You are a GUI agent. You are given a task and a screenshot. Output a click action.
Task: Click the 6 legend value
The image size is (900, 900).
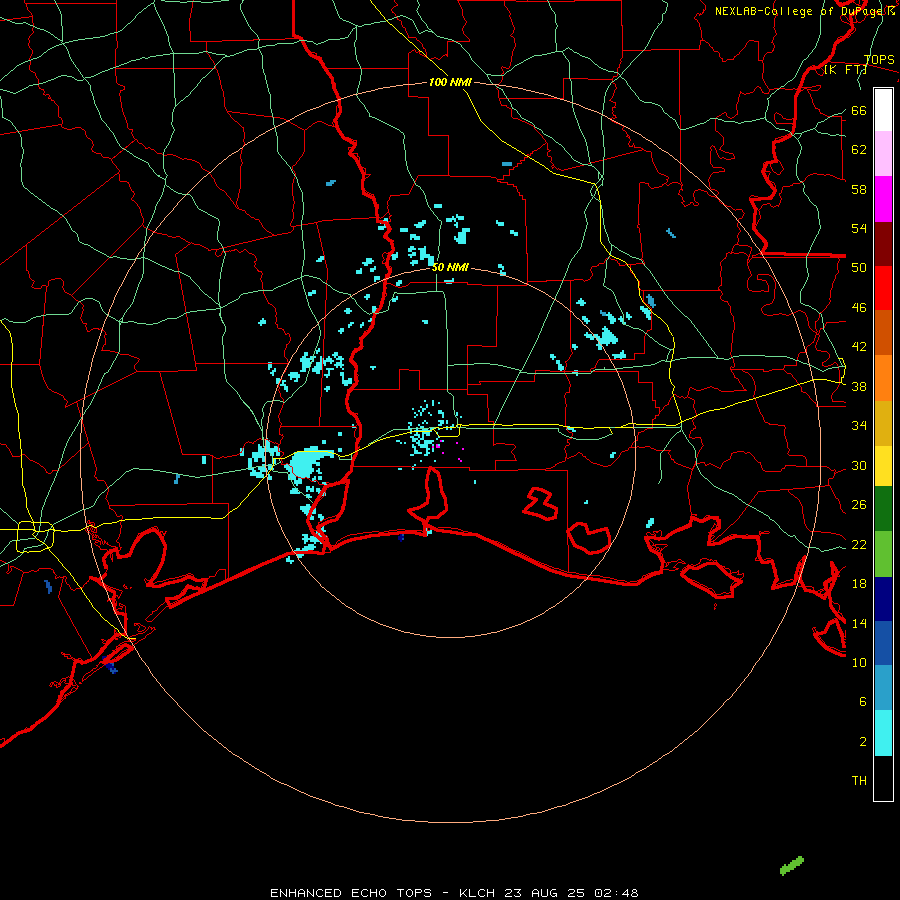coord(862,701)
